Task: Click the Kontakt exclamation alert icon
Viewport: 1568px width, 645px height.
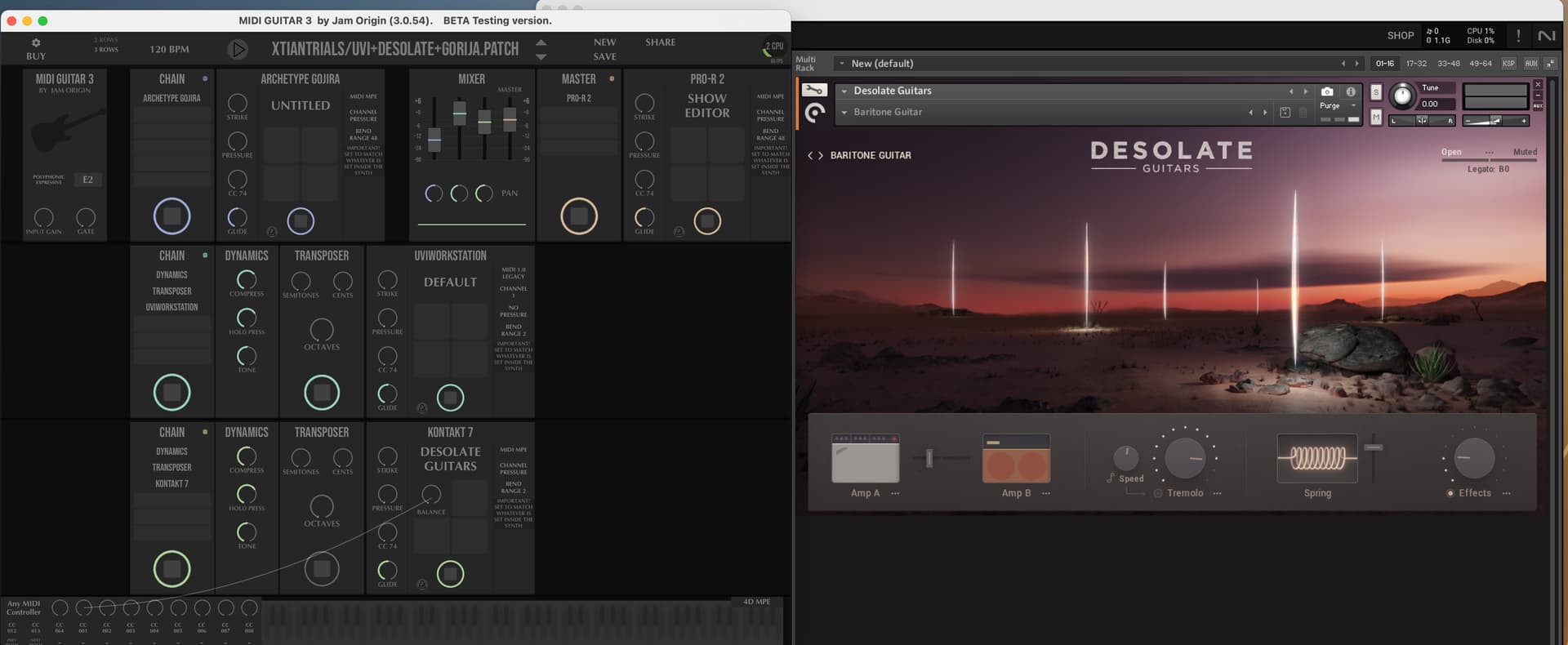Action: (x=1518, y=35)
